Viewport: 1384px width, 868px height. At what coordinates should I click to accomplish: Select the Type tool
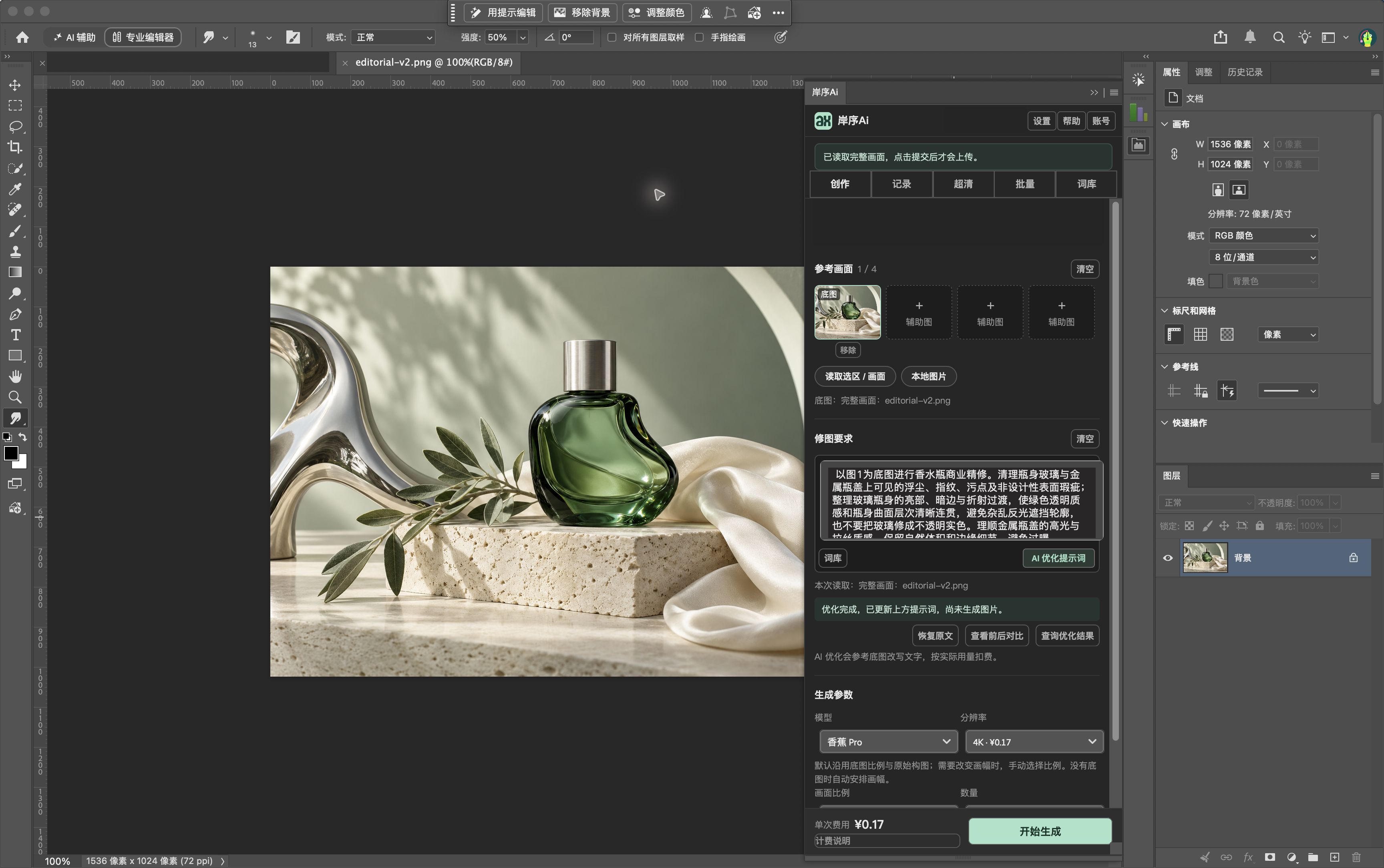tap(16, 335)
